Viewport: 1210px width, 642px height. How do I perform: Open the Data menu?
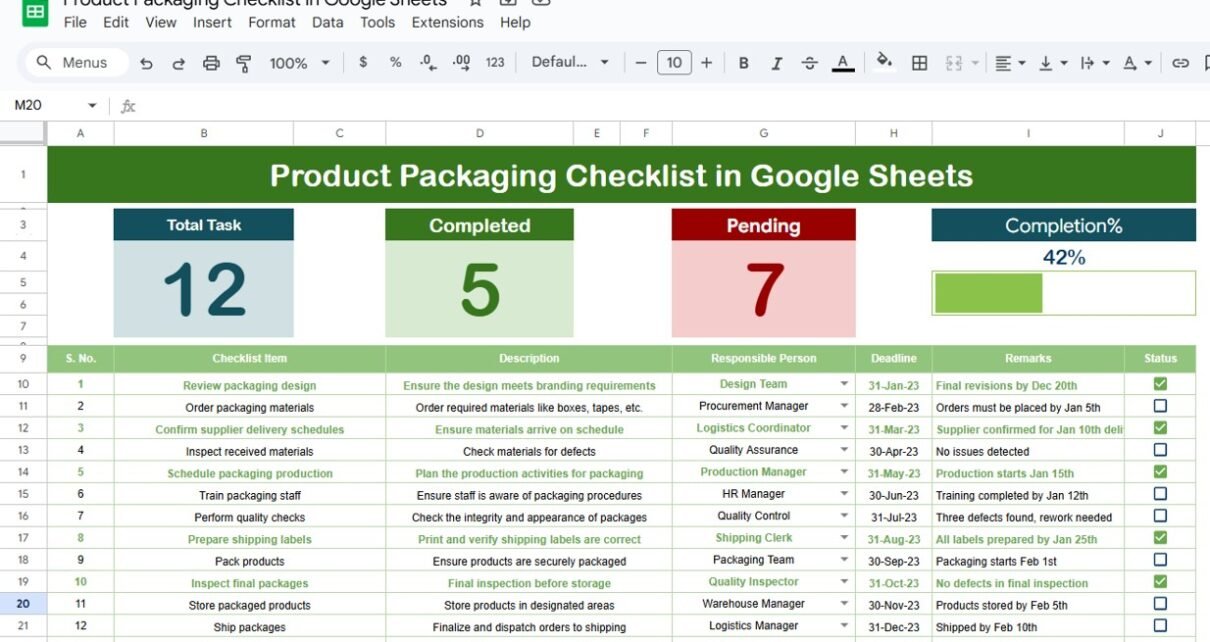(x=327, y=22)
